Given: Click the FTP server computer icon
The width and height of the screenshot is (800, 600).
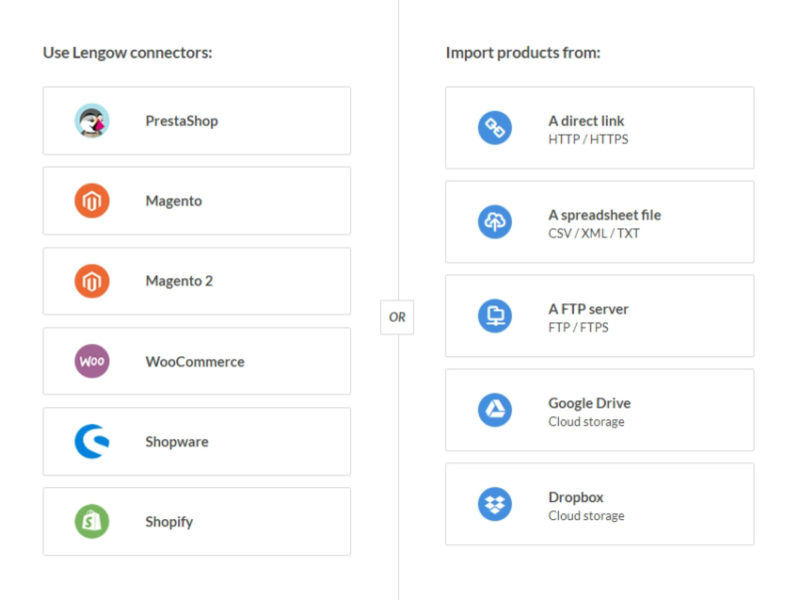Looking at the screenshot, I should (495, 316).
